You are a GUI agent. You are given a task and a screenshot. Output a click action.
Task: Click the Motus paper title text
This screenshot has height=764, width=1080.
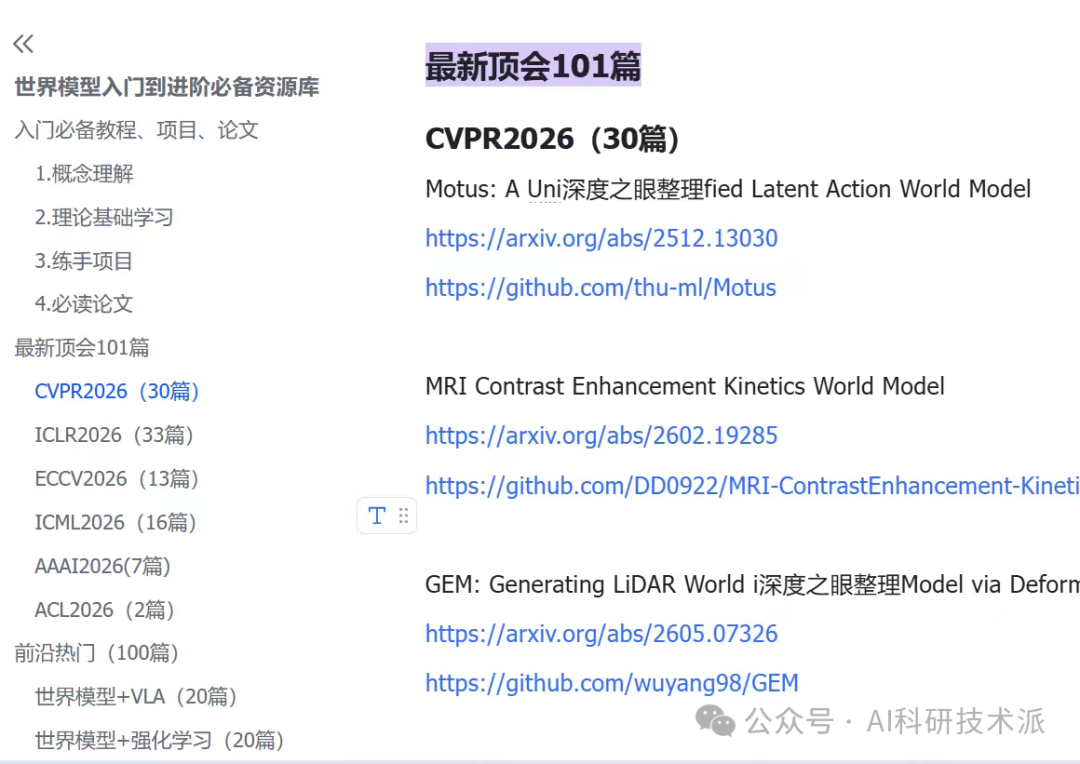pos(728,189)
